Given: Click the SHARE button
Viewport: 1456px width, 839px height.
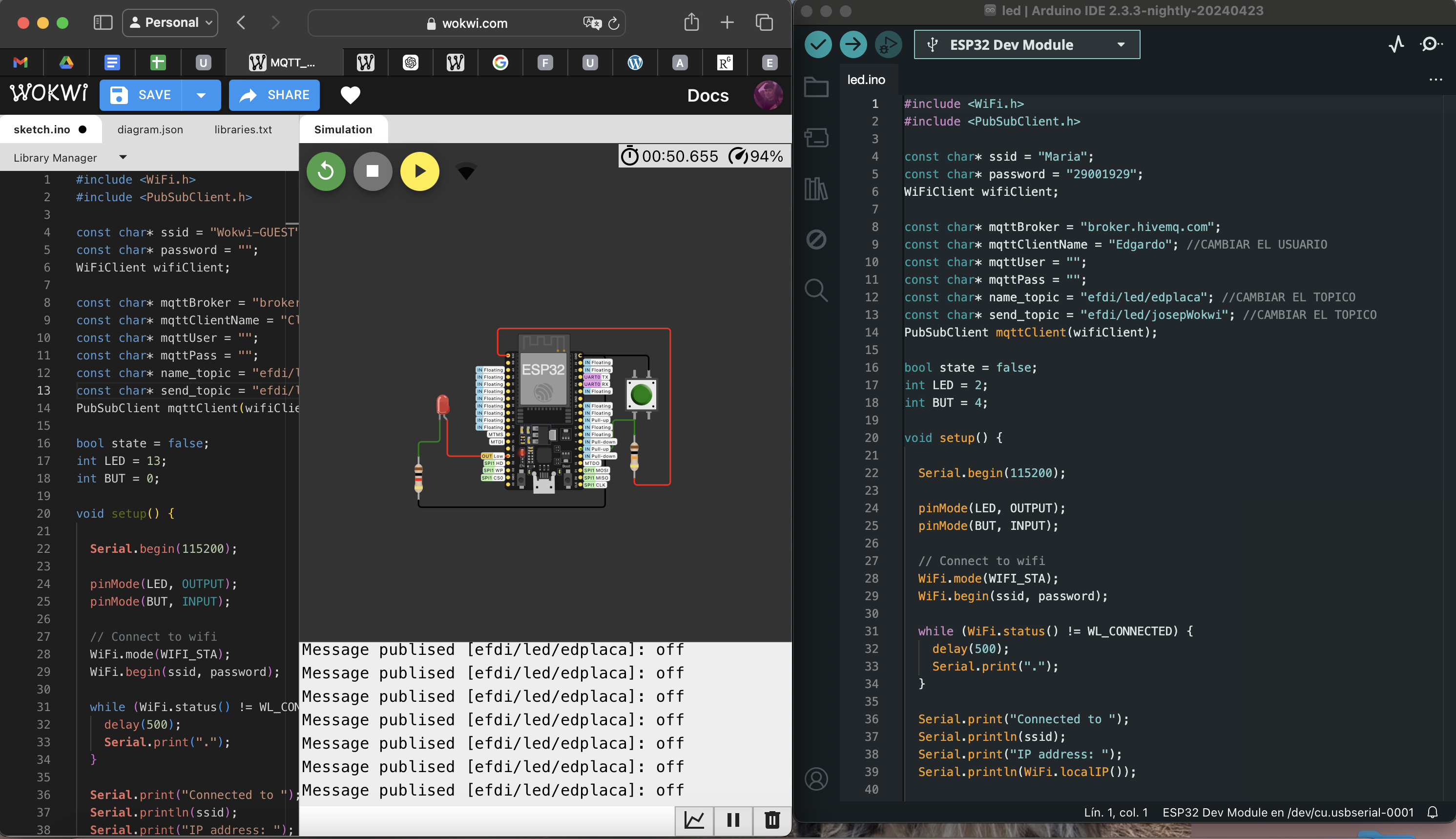Looking at the screenshot, I should tap(274, 95).
